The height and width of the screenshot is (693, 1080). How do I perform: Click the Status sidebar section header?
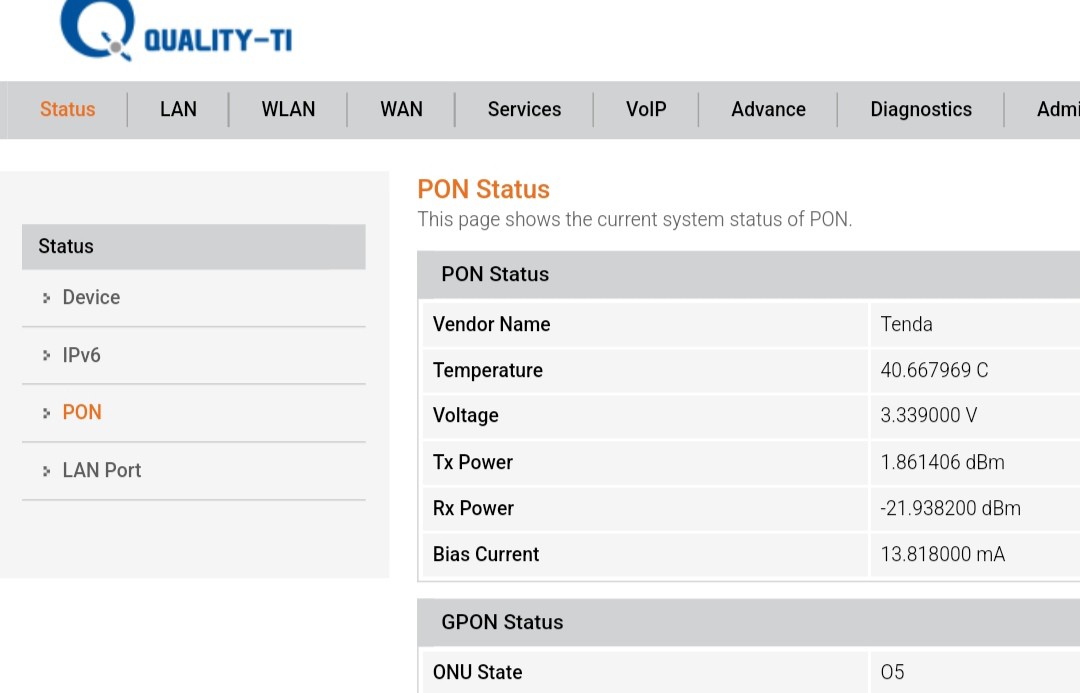pos(193,247)
